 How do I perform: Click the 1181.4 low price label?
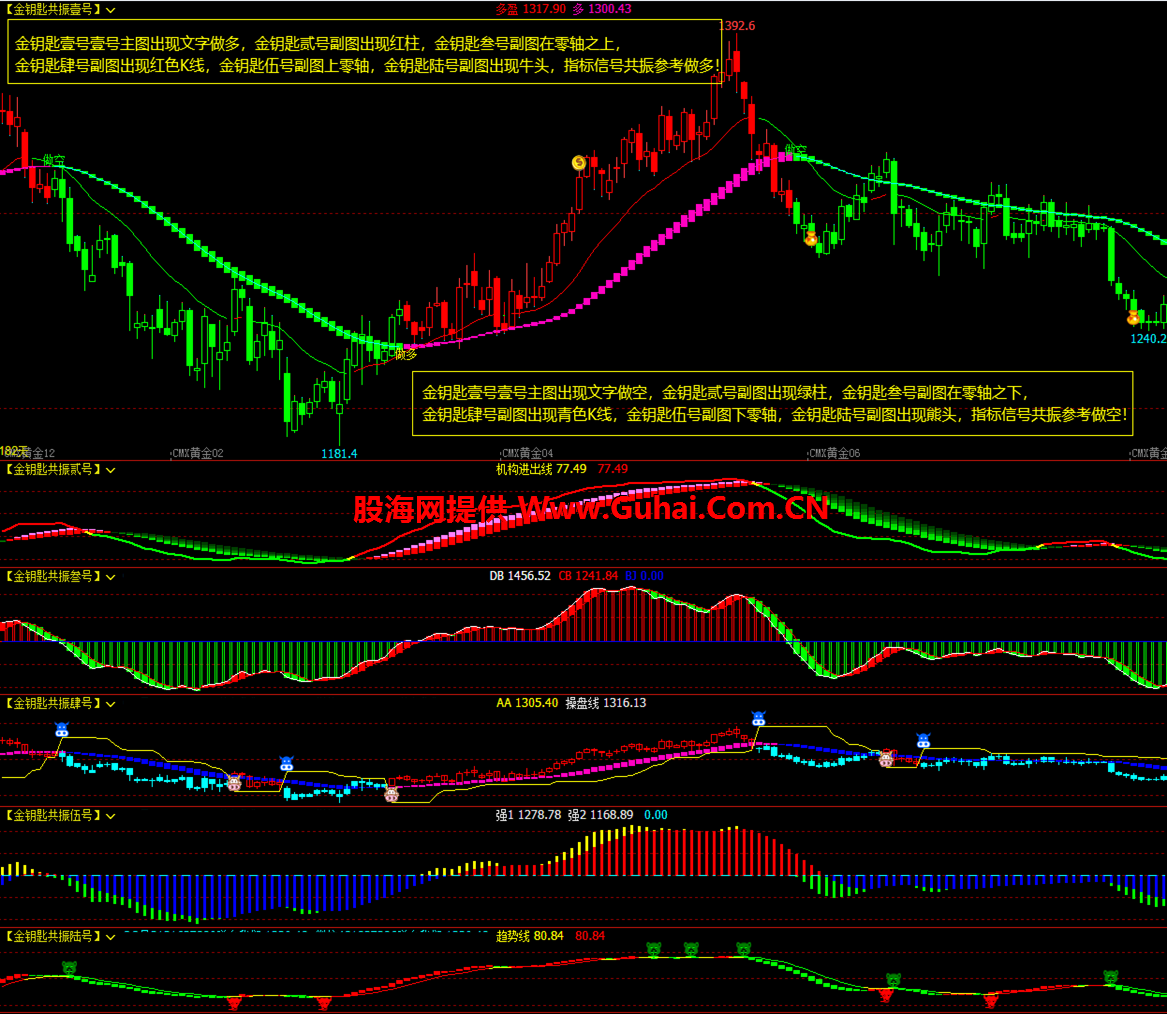point(339,454)
